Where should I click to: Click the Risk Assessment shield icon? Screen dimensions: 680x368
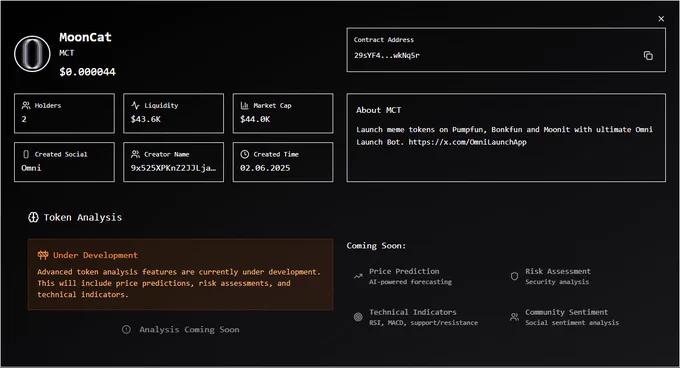coord(514,276)
